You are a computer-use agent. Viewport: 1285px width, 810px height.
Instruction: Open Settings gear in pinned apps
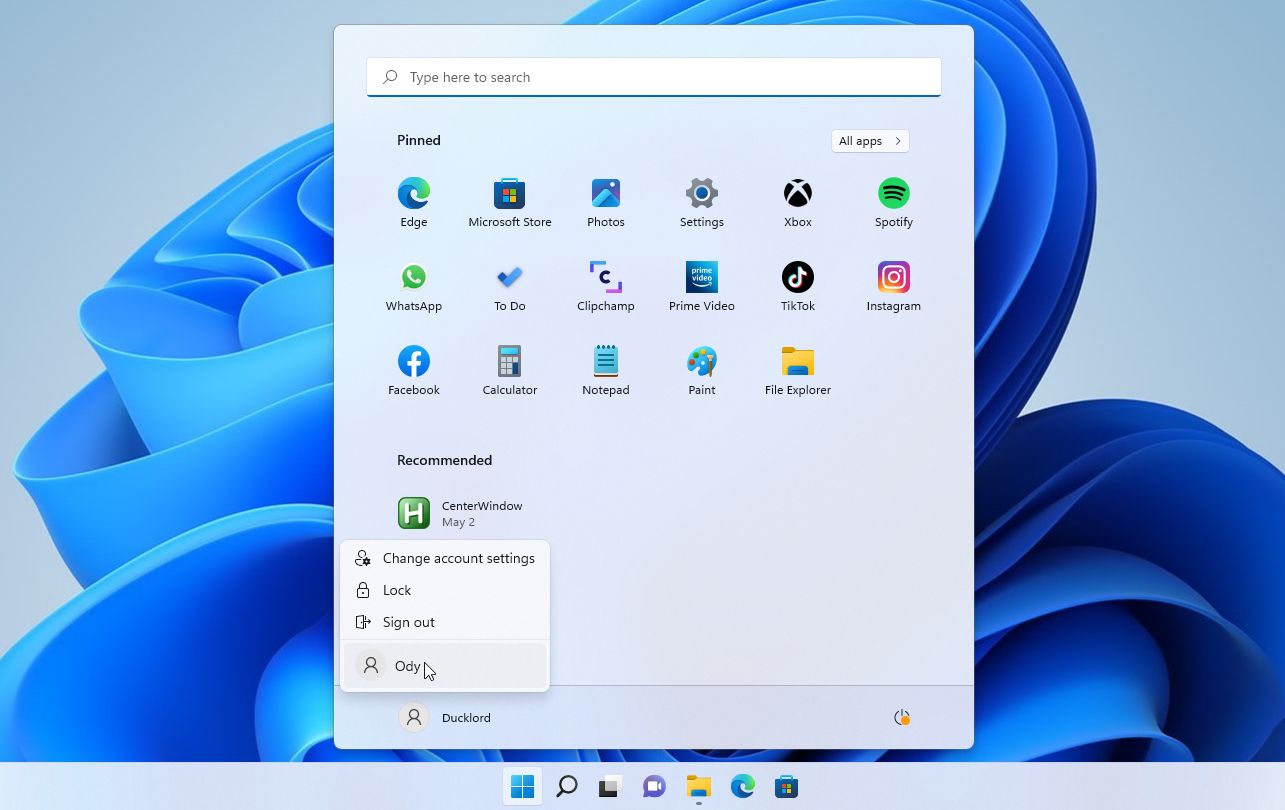coord(702,203)
